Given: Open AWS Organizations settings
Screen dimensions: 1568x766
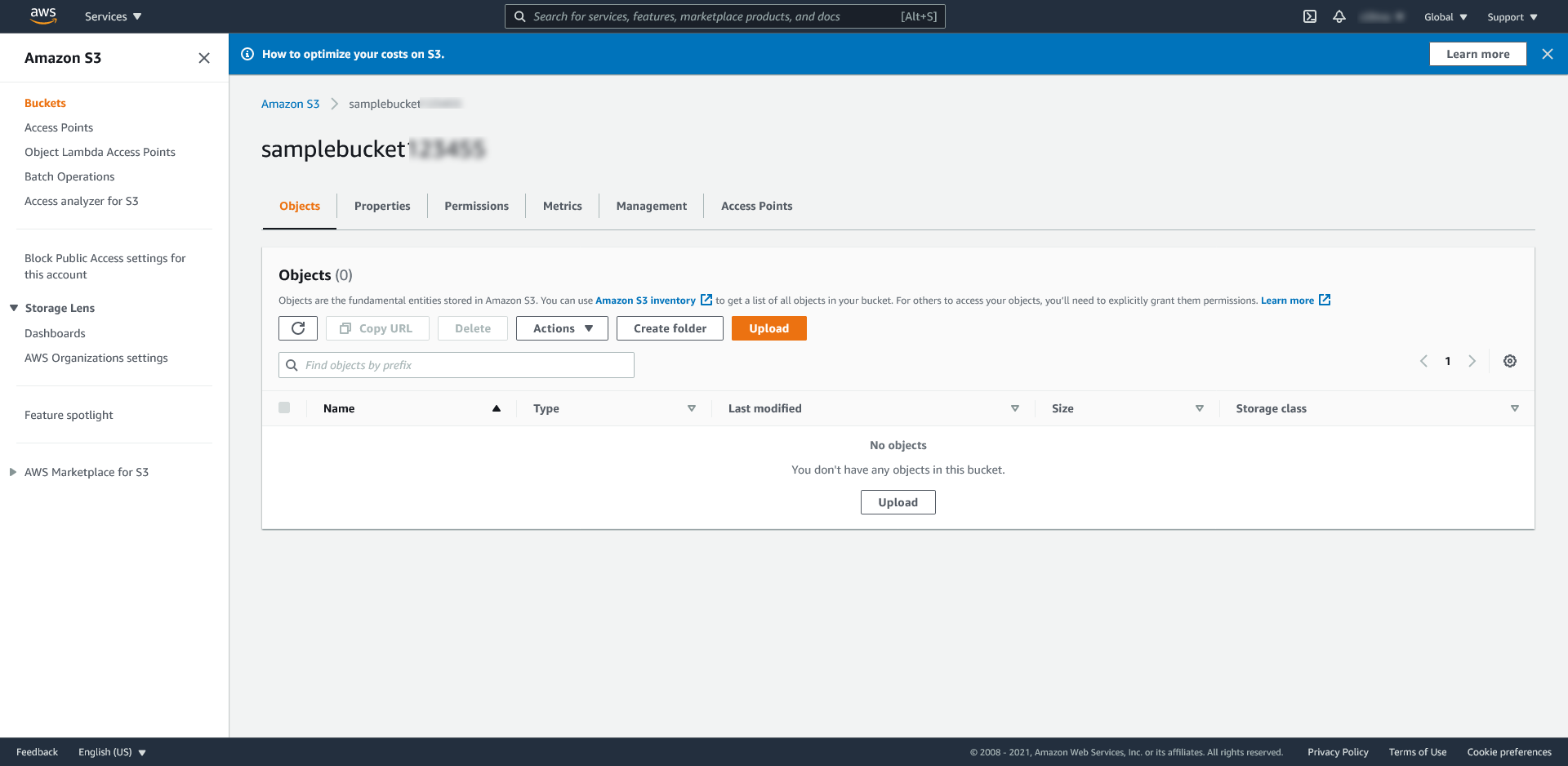Looking at the screenshot, I should tap(96, 358).
